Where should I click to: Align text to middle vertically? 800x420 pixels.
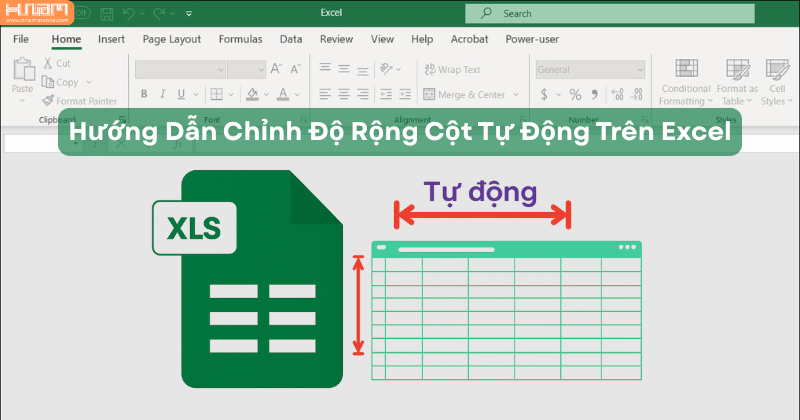(x=344, y=68)
